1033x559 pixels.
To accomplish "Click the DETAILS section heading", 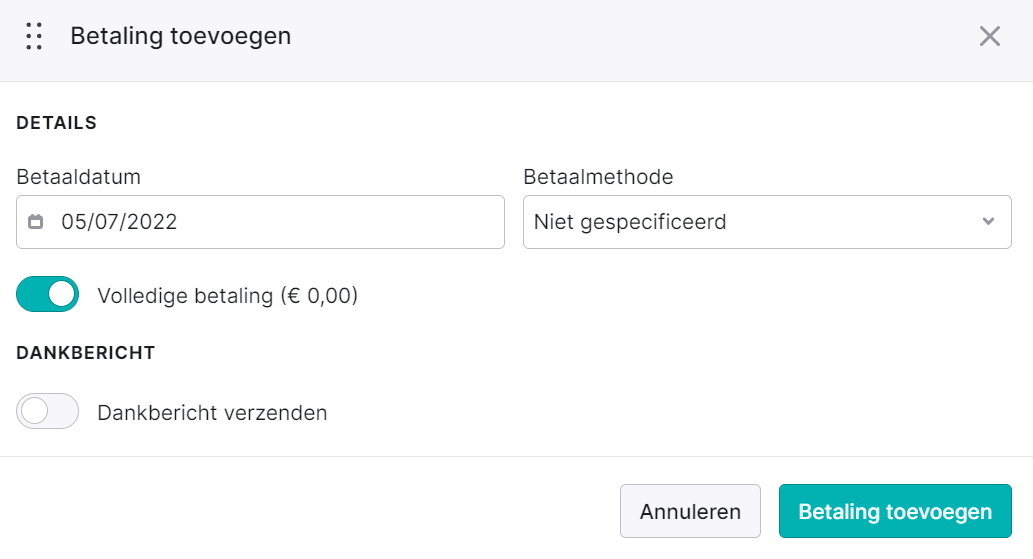I will [x=57, y=123].
